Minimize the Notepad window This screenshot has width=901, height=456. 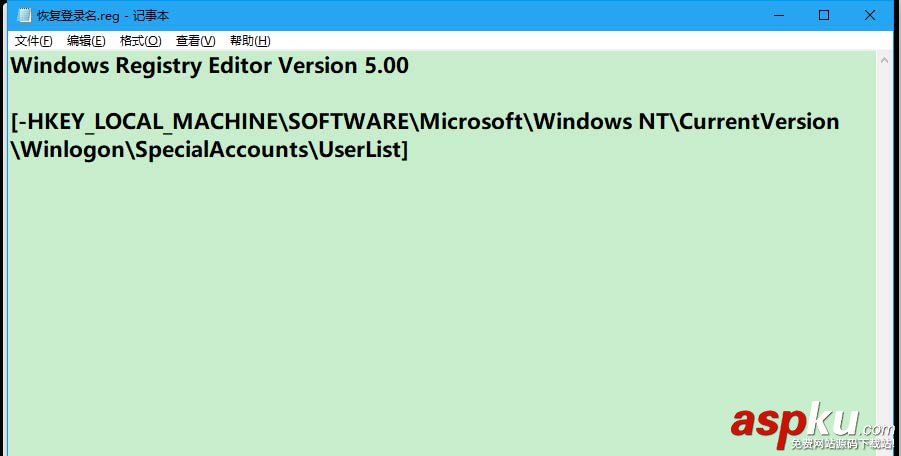(x=777, y=15)
